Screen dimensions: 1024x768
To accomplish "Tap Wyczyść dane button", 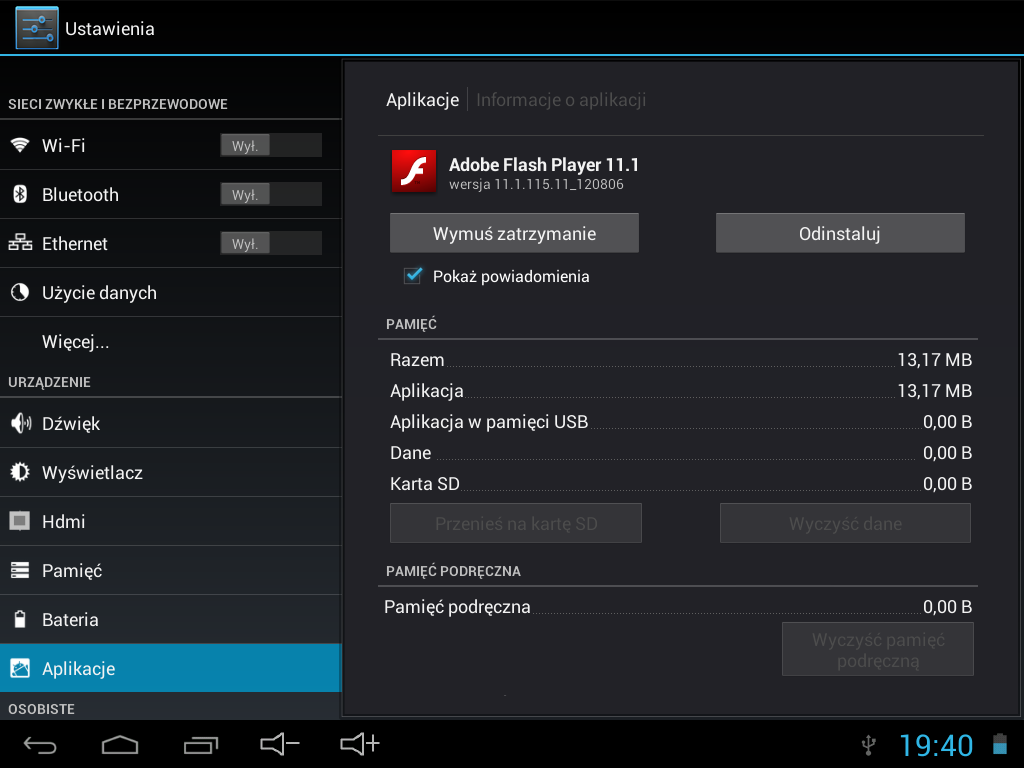I will pos(845,523).
